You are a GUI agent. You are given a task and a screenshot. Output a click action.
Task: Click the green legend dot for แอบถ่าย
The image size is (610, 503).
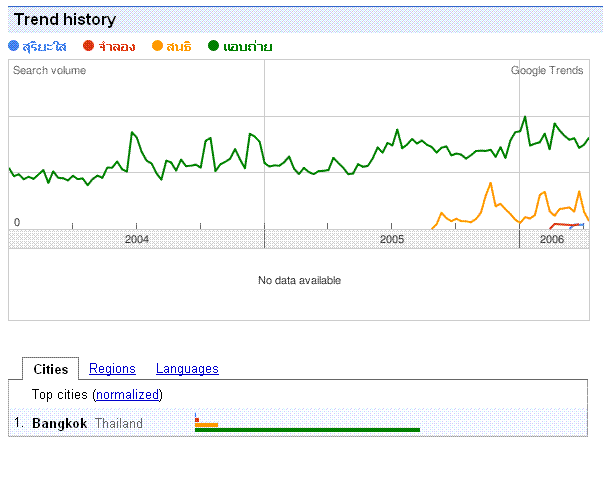coord(213,46)
